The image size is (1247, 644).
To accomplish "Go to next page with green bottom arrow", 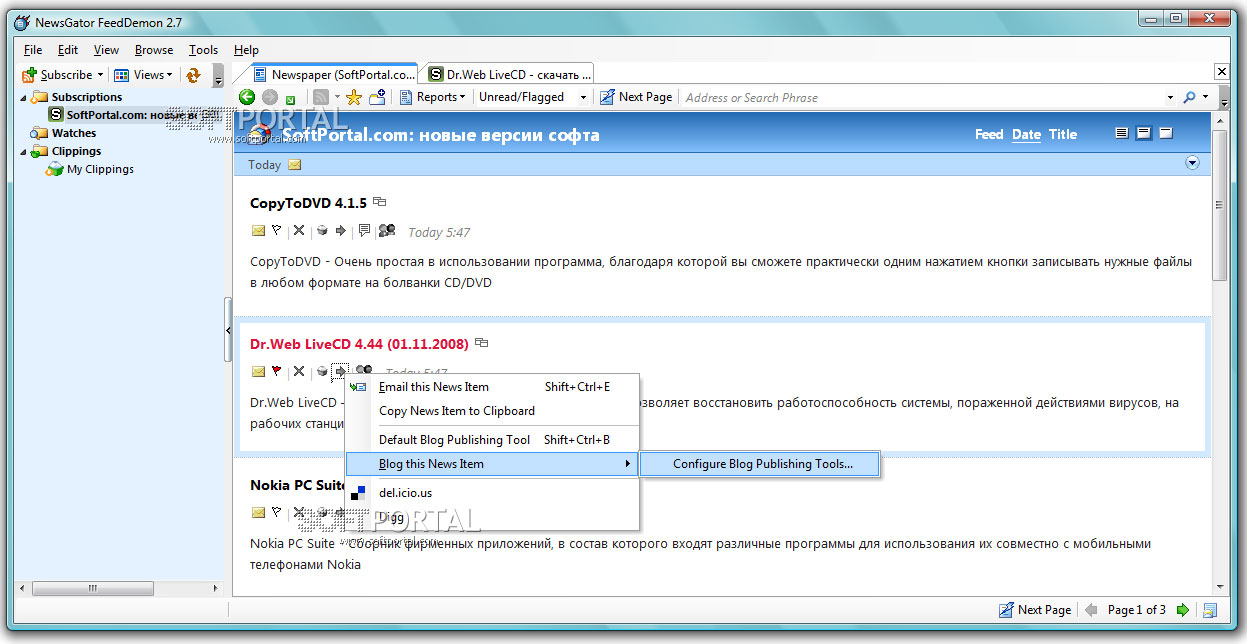I will pyautogui.click(x=1183, y=610).
